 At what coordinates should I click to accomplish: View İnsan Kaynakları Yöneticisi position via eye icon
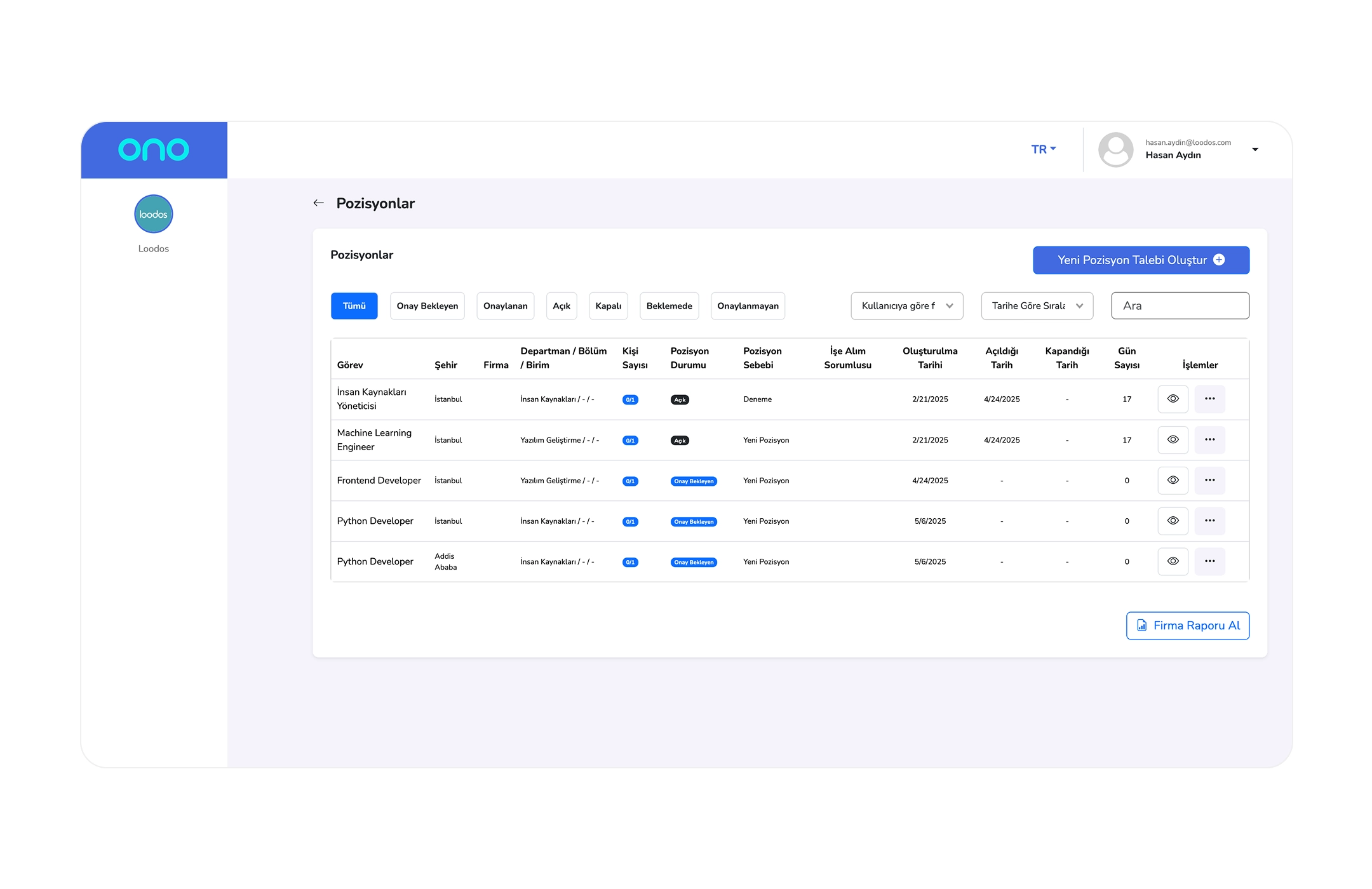pos(1173,399)
